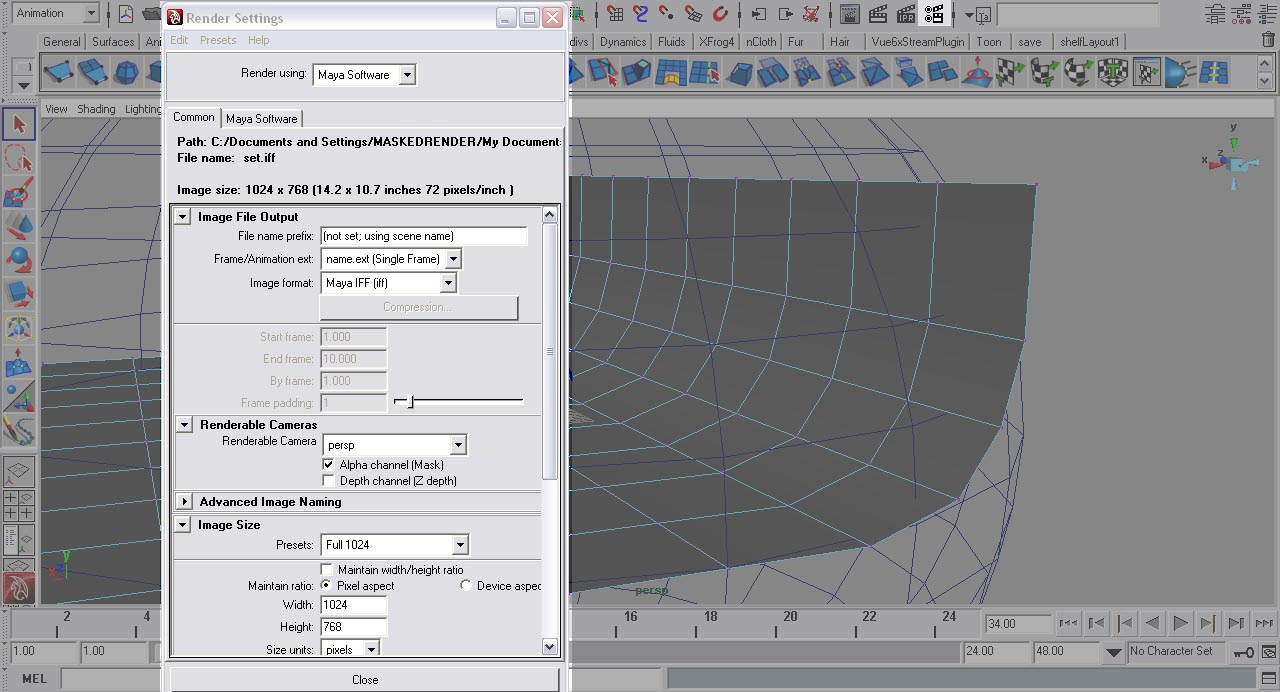Enable Maintain width/height ratio checkbox
Screen dimensions: 1280x692
[326, 570]
